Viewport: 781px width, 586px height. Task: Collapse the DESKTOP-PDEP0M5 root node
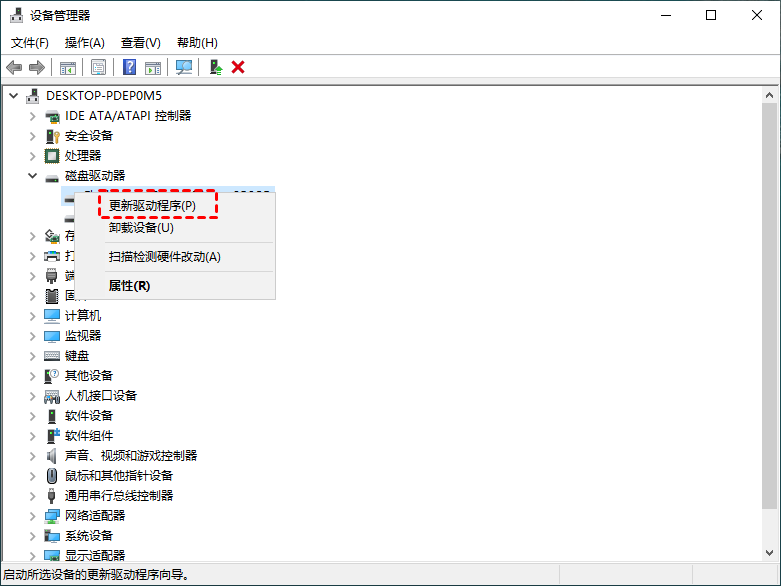[14, 96]
